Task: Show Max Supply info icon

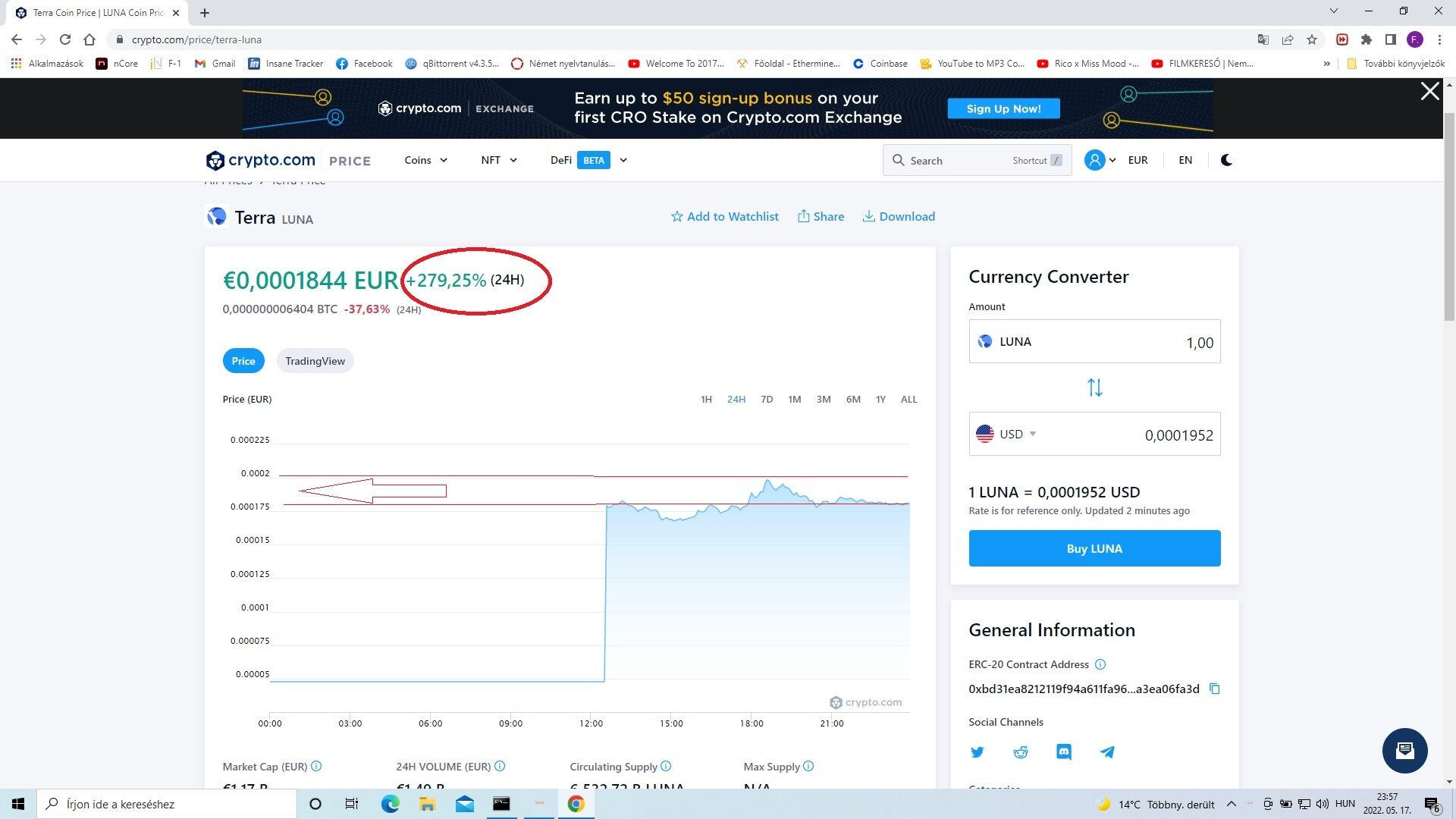Action: point(808,767)
